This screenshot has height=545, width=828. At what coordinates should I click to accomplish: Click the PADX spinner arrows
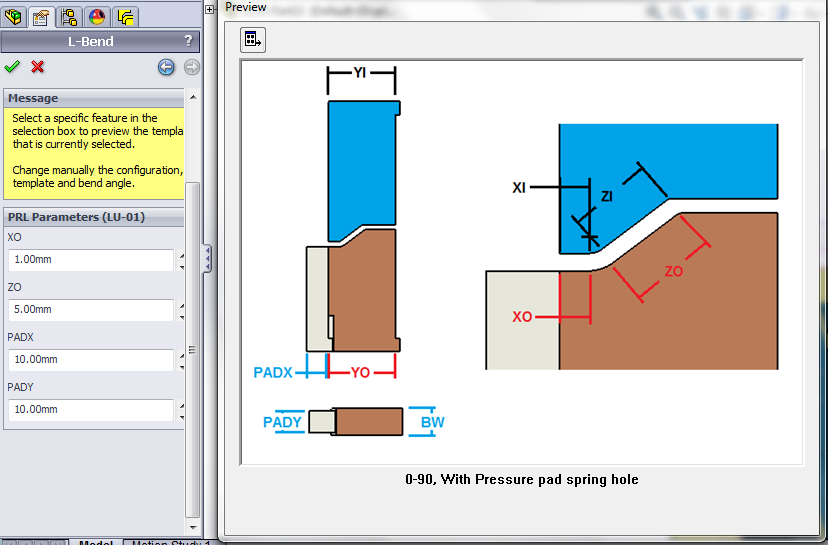pos(181,360)
